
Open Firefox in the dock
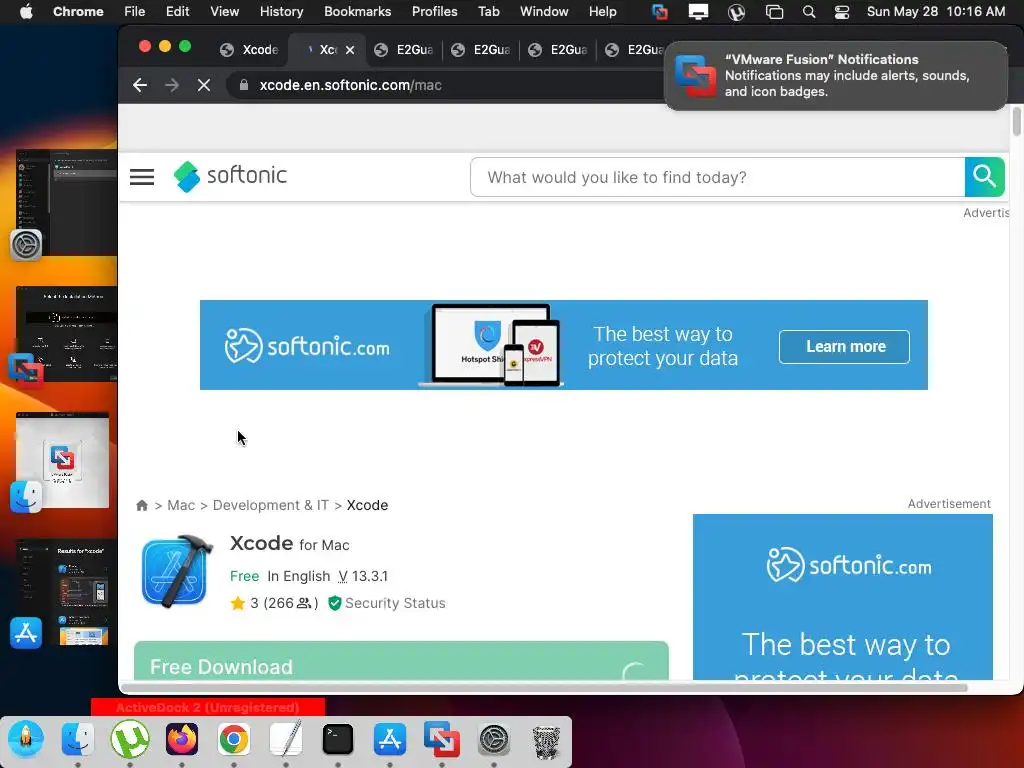tap(182, 739)
